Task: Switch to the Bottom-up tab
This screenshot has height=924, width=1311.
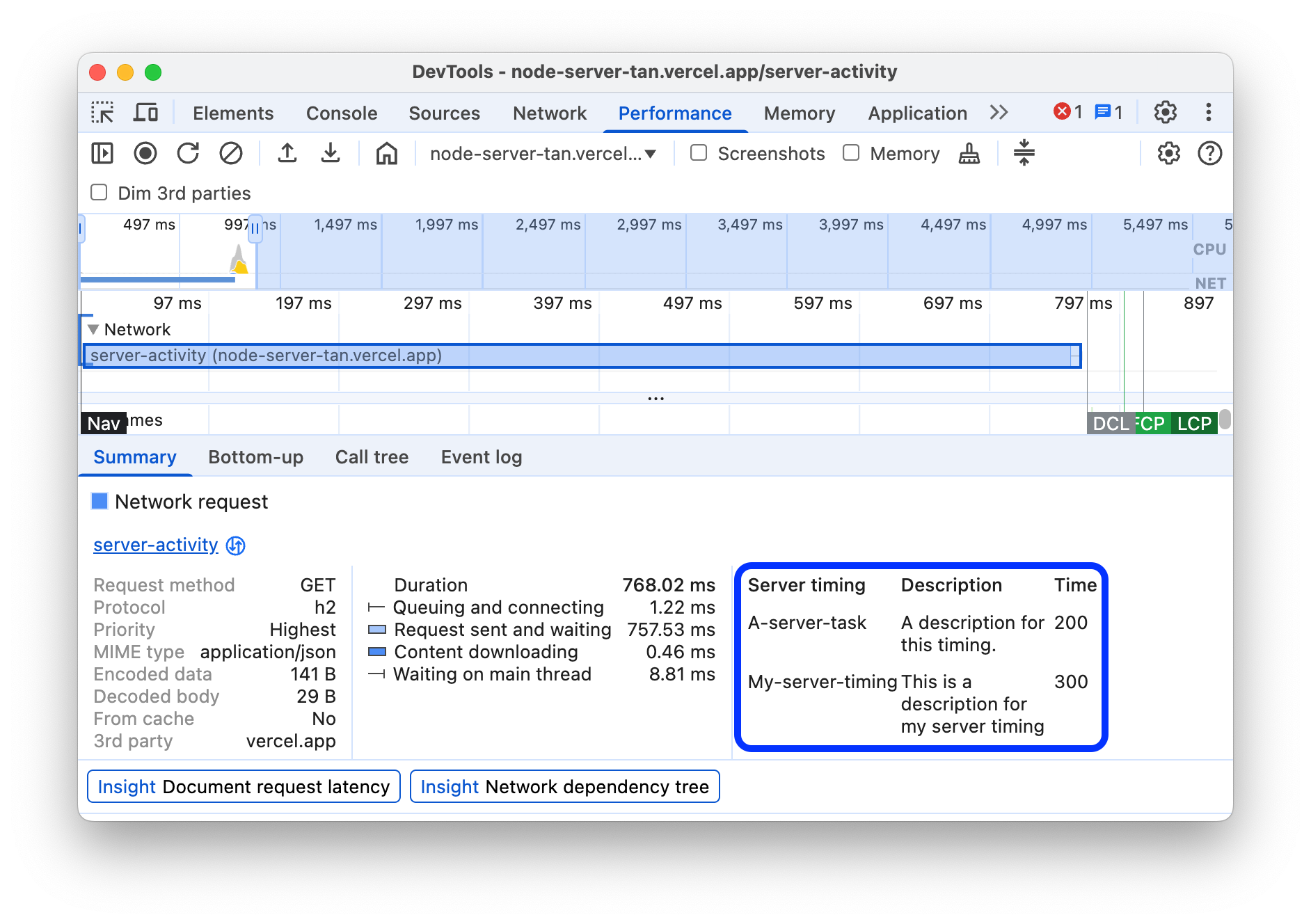Action: point(255,457)
